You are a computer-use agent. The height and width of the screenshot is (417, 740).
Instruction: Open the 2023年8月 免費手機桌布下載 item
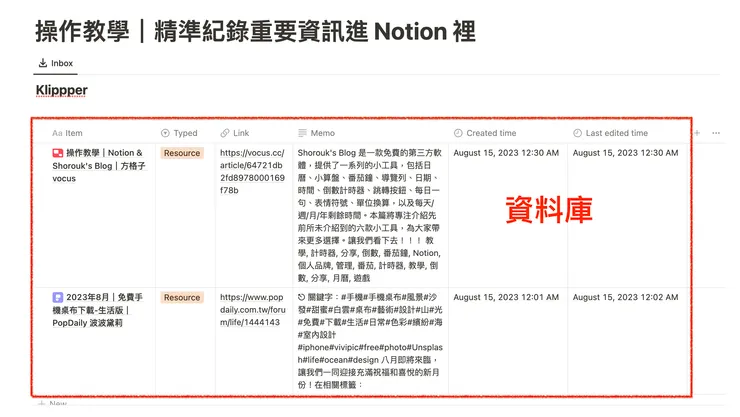pyautogui.click(x=98, y=310)
